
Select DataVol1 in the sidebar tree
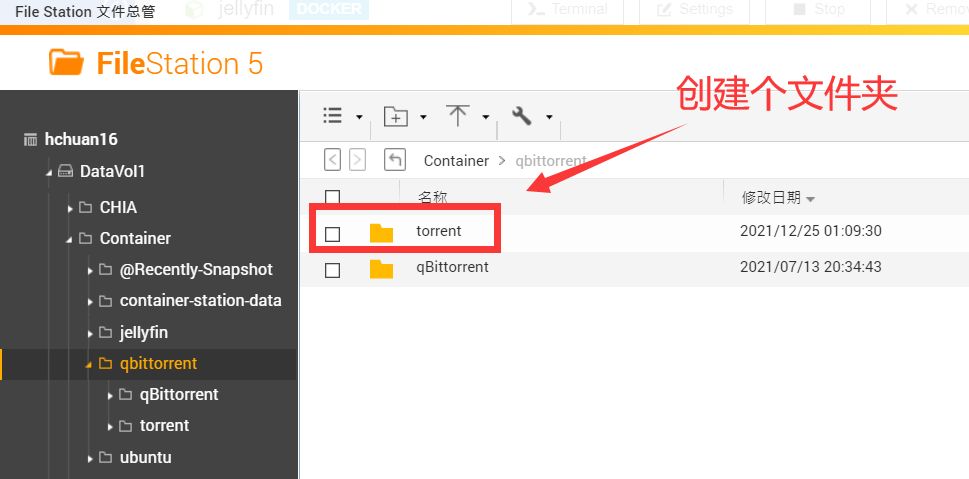click(x=112, y=171)
